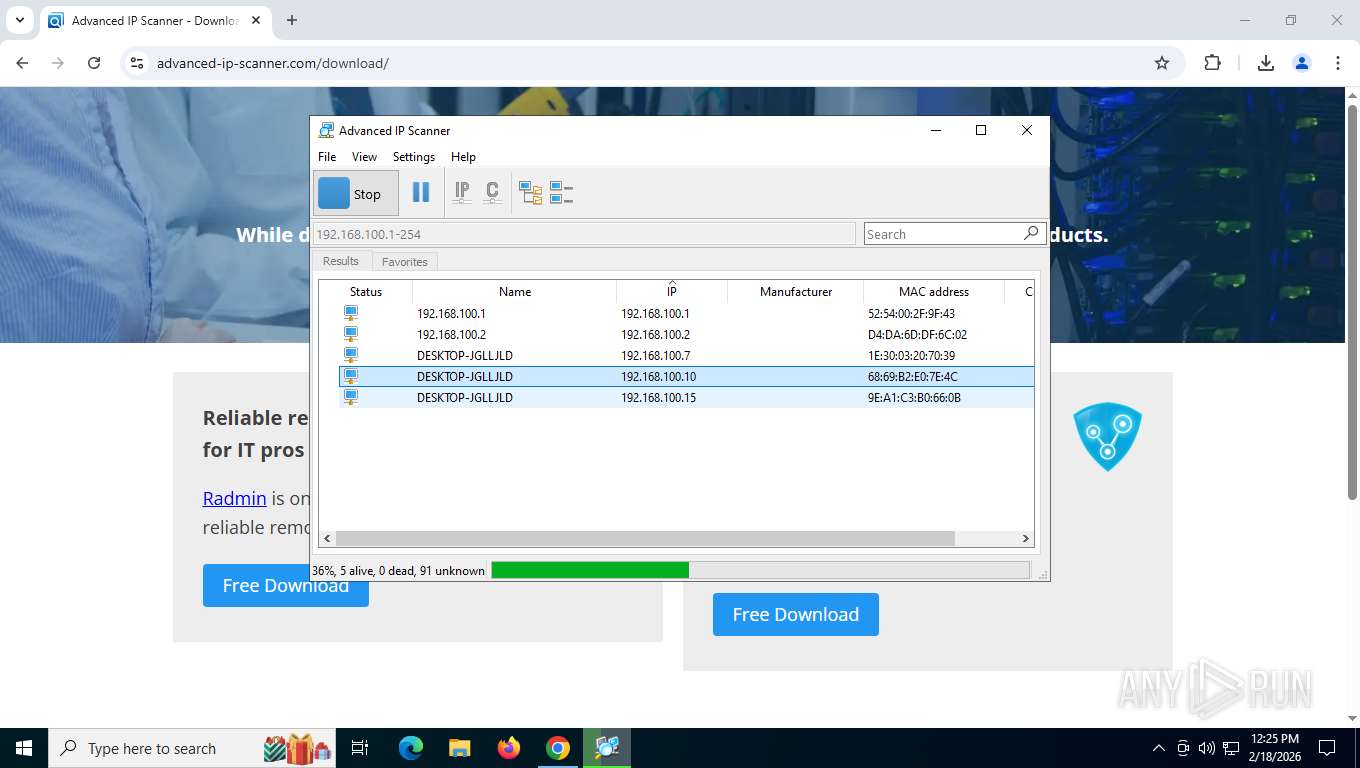Sort by the Manufacturer column header
The height and width of the screenshot is (768, 1360).
[796, 292]
